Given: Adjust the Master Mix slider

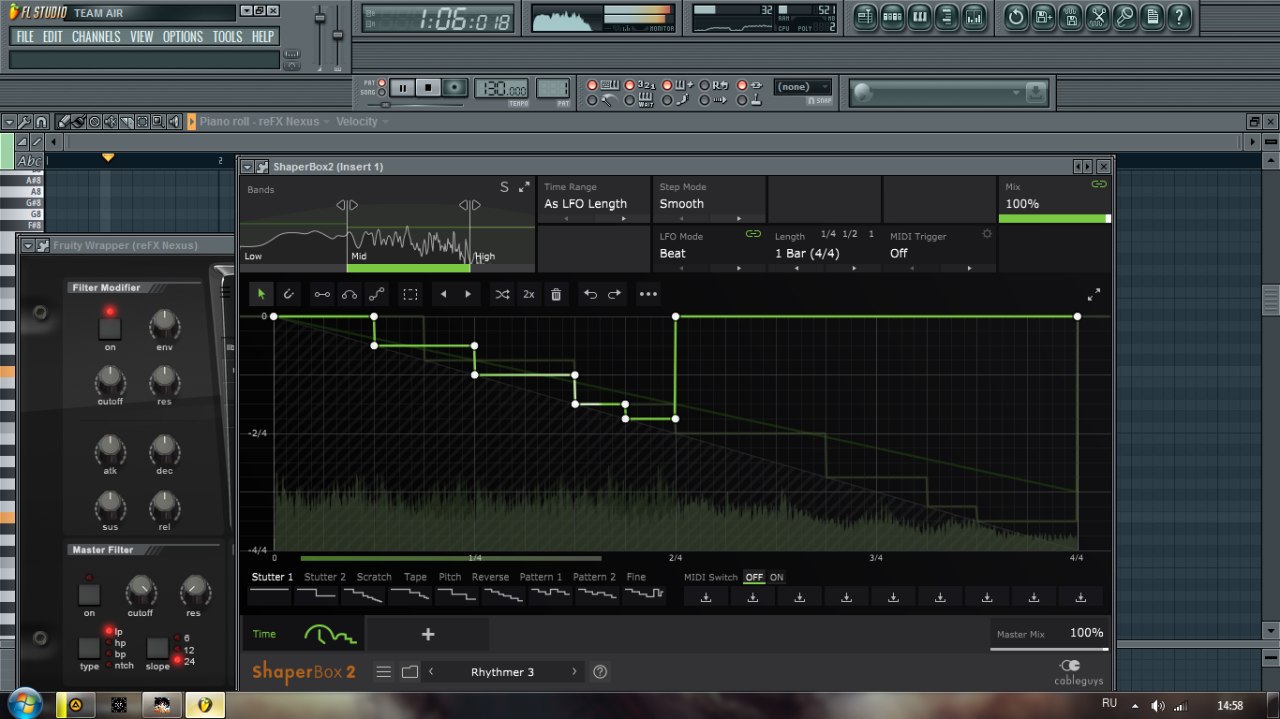Looking at the screenshot, I should [1049, 649].
